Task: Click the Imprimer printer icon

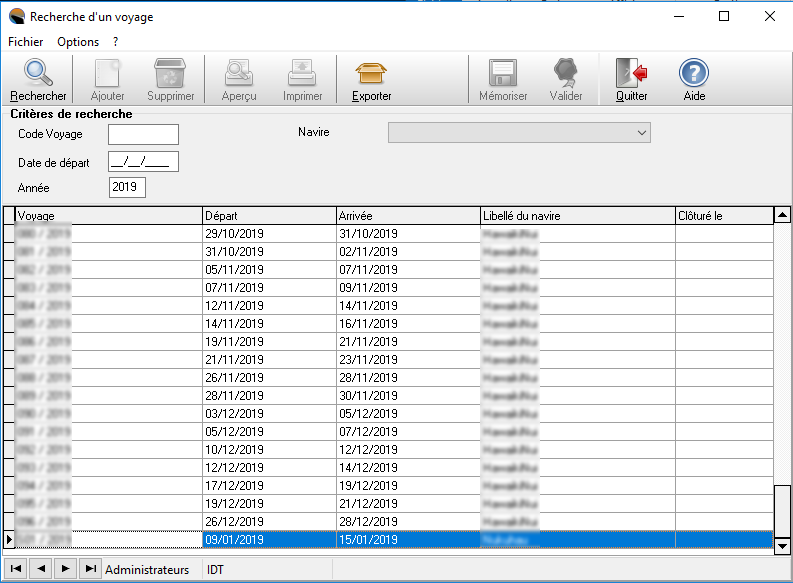Action: (x=302, y=74)
